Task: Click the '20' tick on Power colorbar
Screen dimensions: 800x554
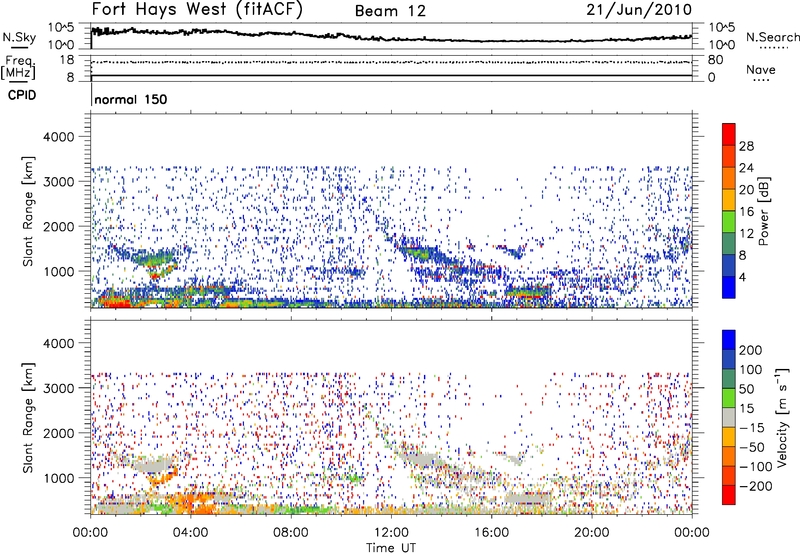Action: pyautogui.click(x=746, y=190)
